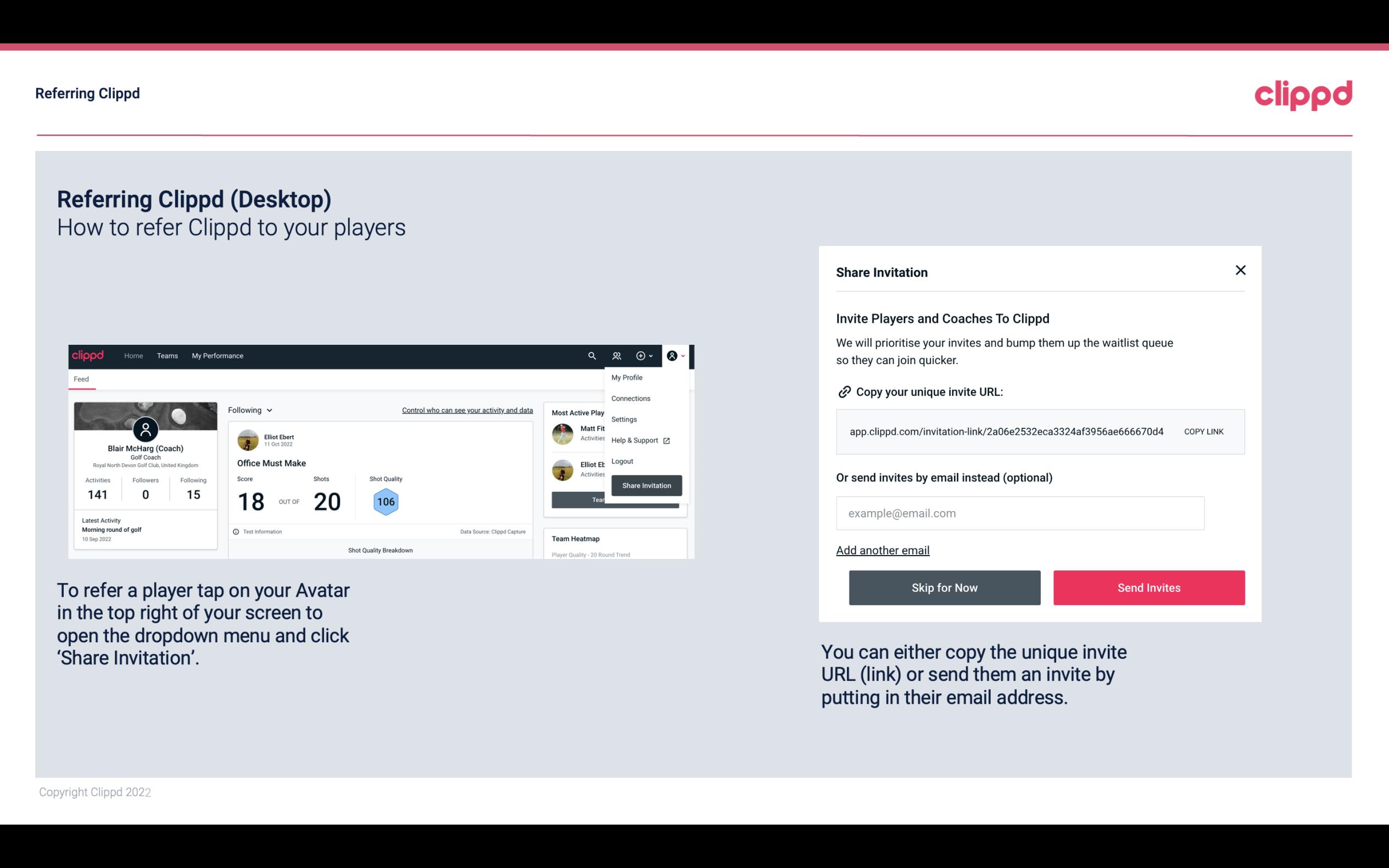Click the Teams menu item in navigation

click(167, 356)
